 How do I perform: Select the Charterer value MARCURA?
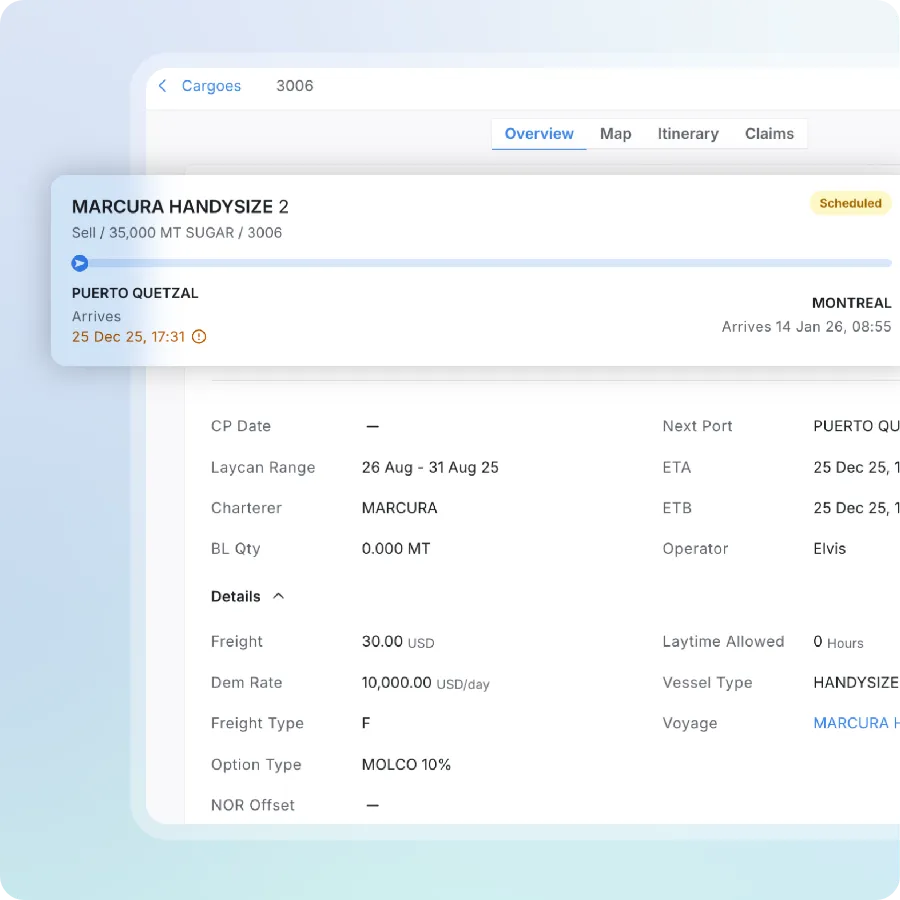click(x=399, y=508)
